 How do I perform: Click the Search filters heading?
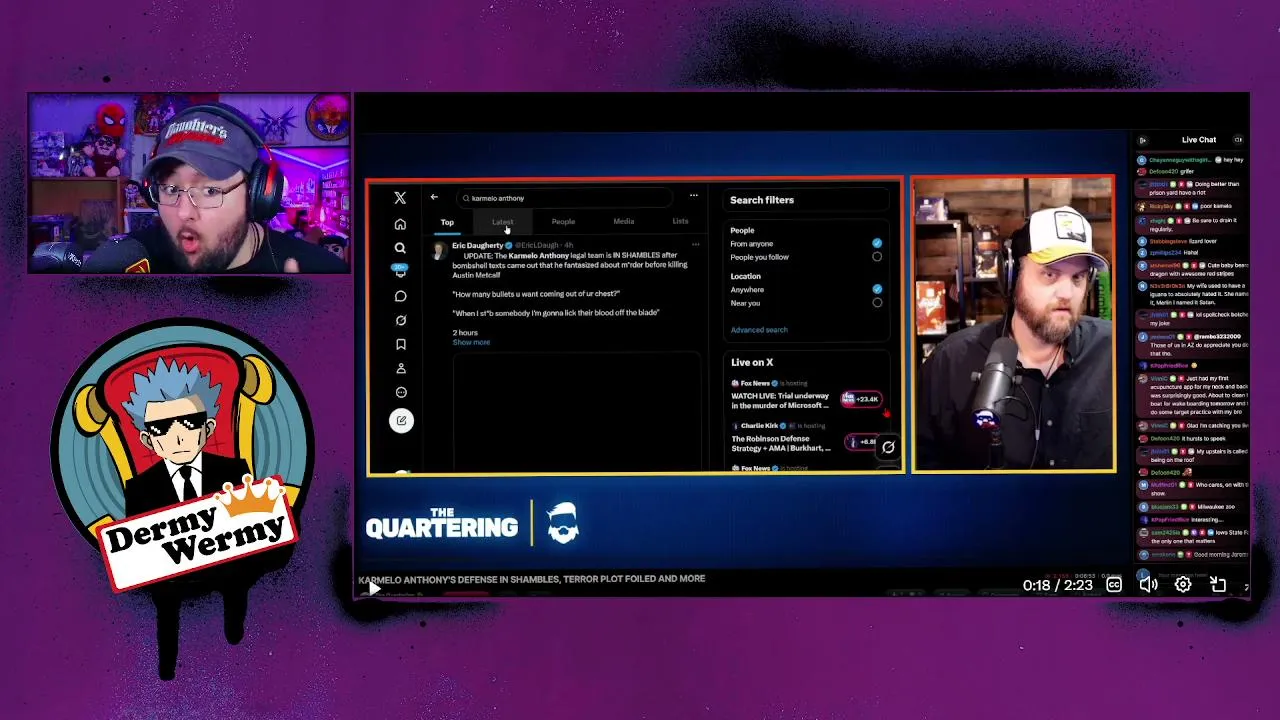click(762, 200)
